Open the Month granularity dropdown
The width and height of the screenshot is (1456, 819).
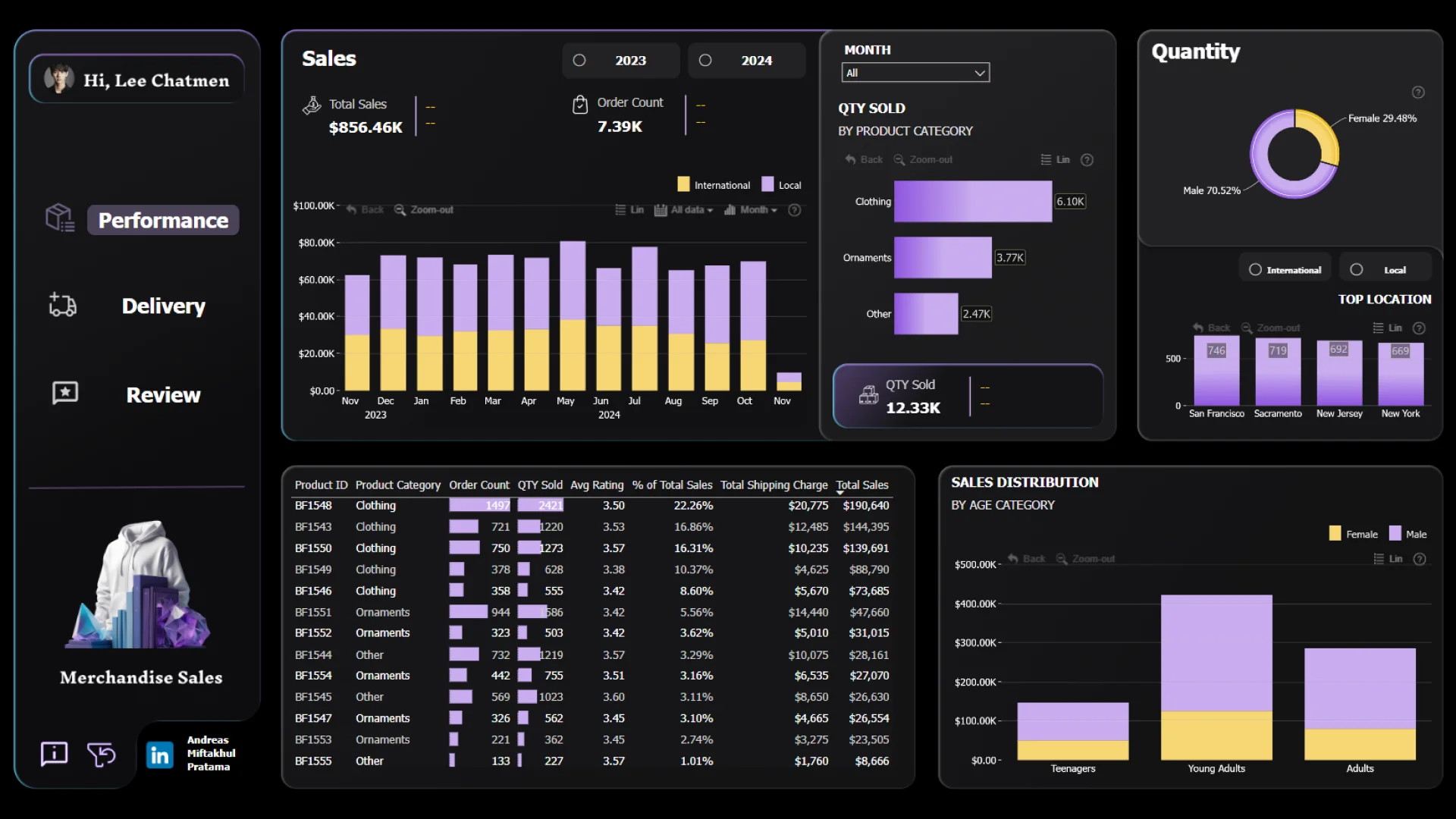pos(751,210)
